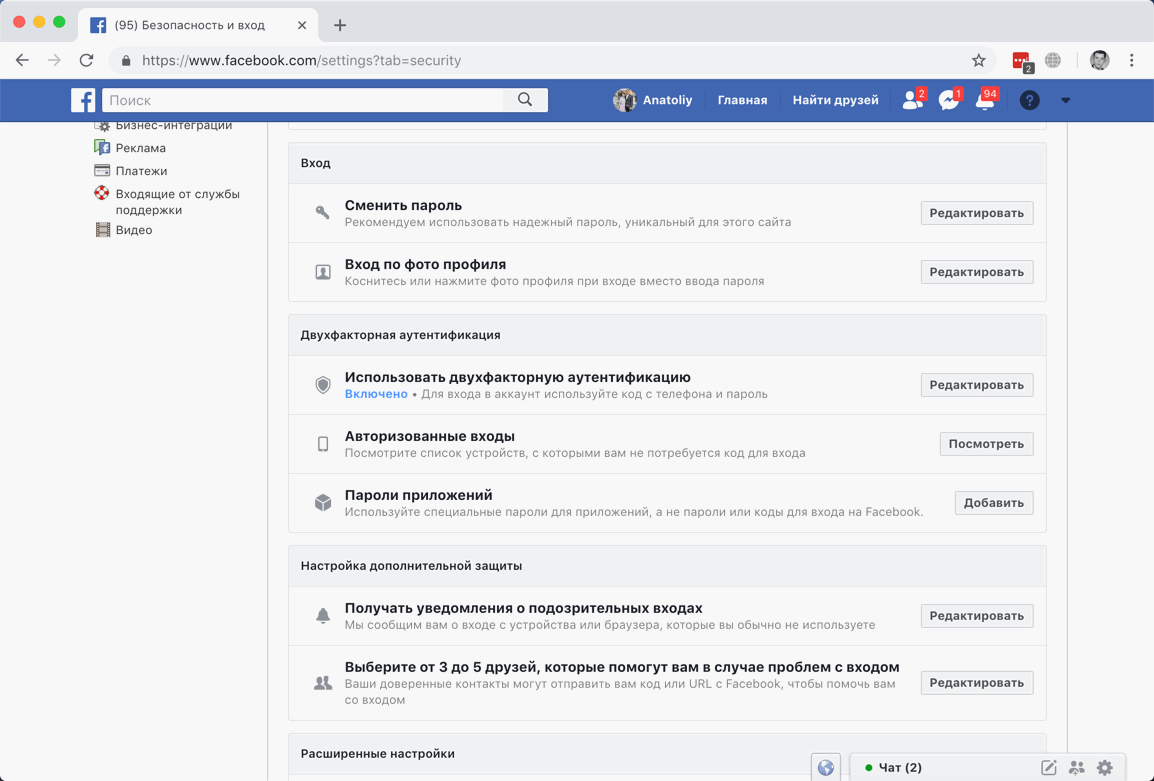Click the Facebook logo icon
1154x781 pixels.
(x=83, y=100)
